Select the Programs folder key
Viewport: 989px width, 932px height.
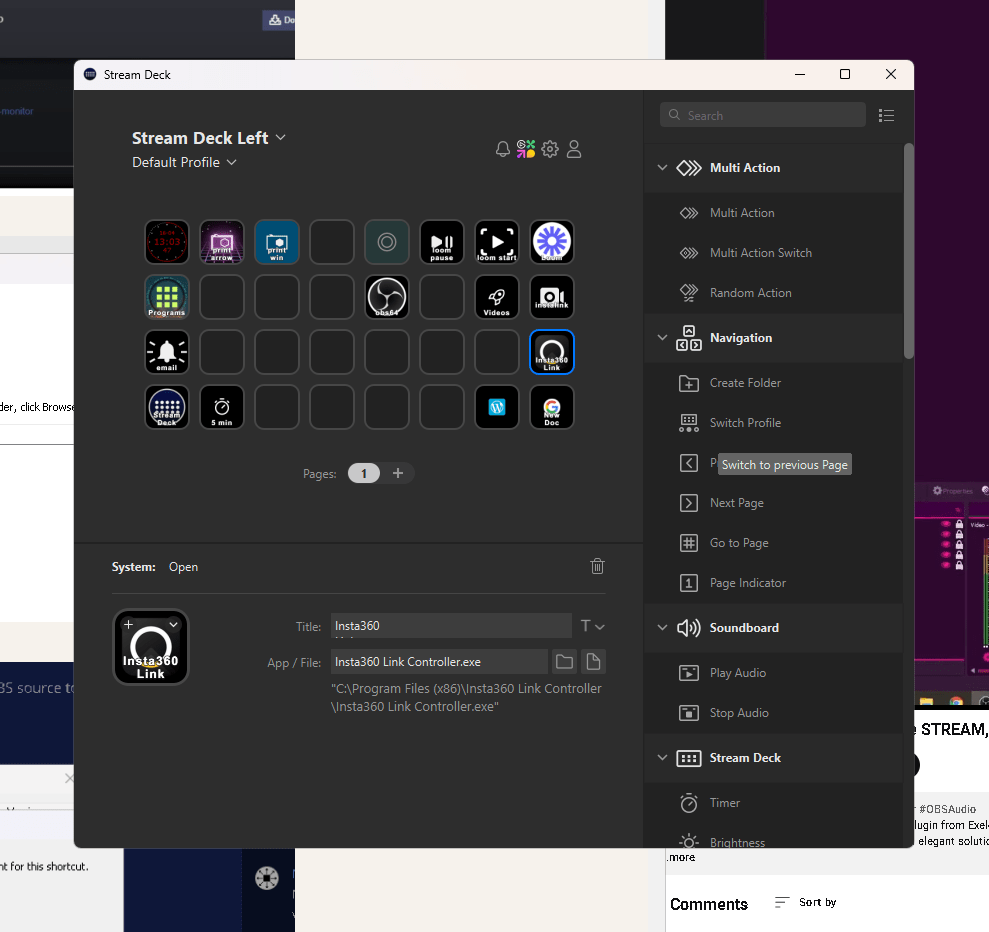(167, 297)
